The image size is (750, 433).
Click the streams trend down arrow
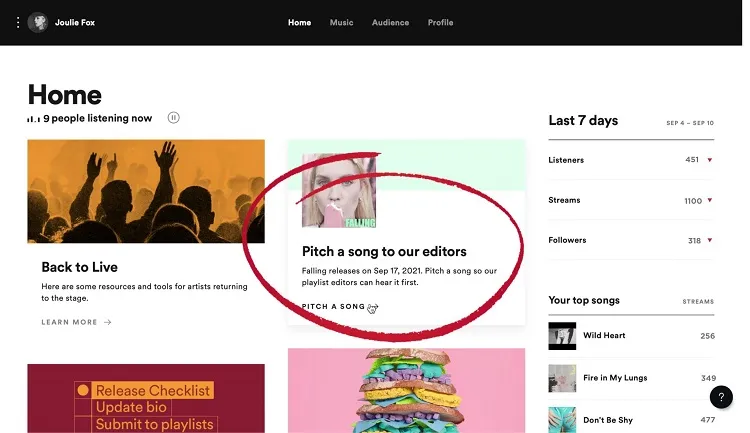(x=709, y=200)
